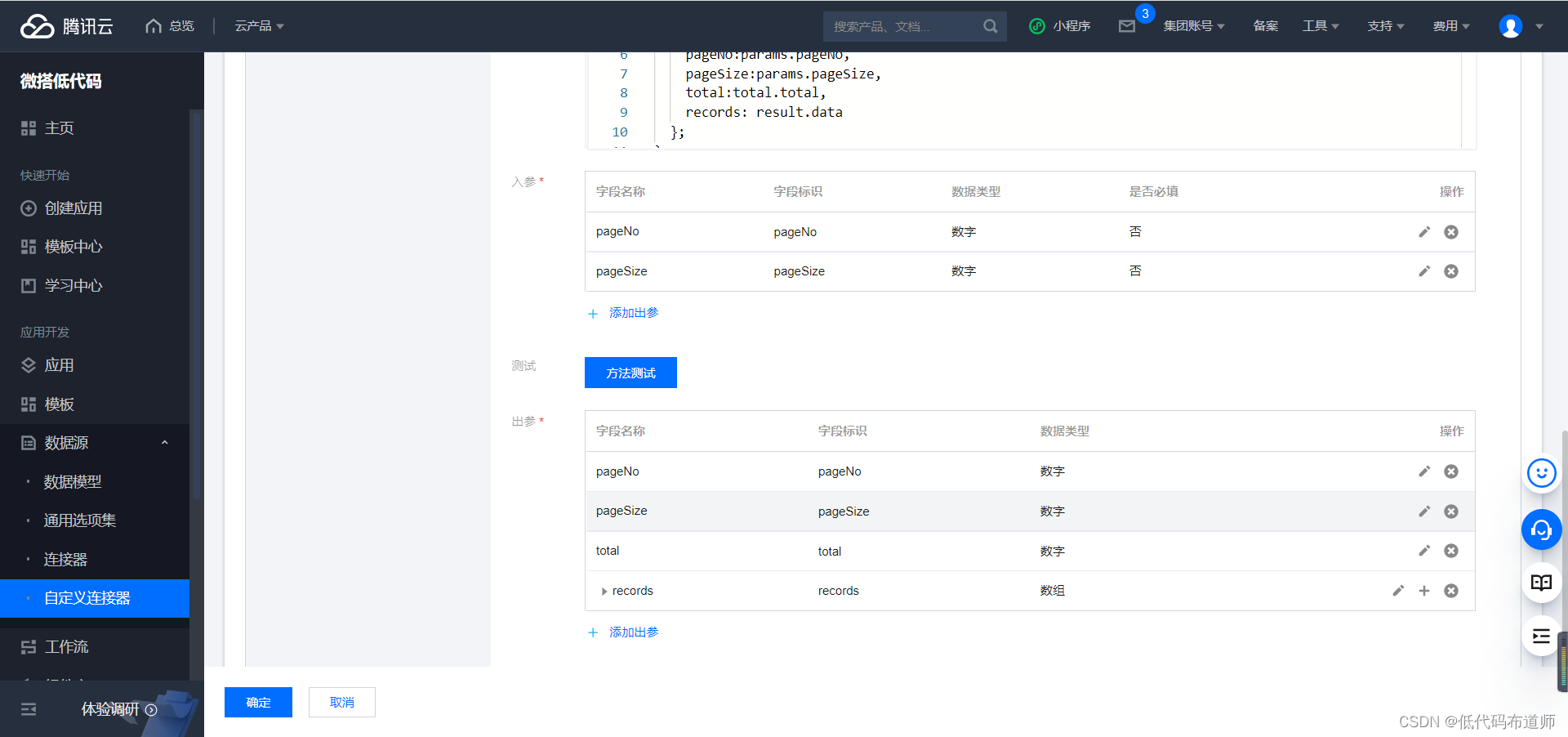
Task: Open the 云产品 dropdown
Action: (260, 26)
